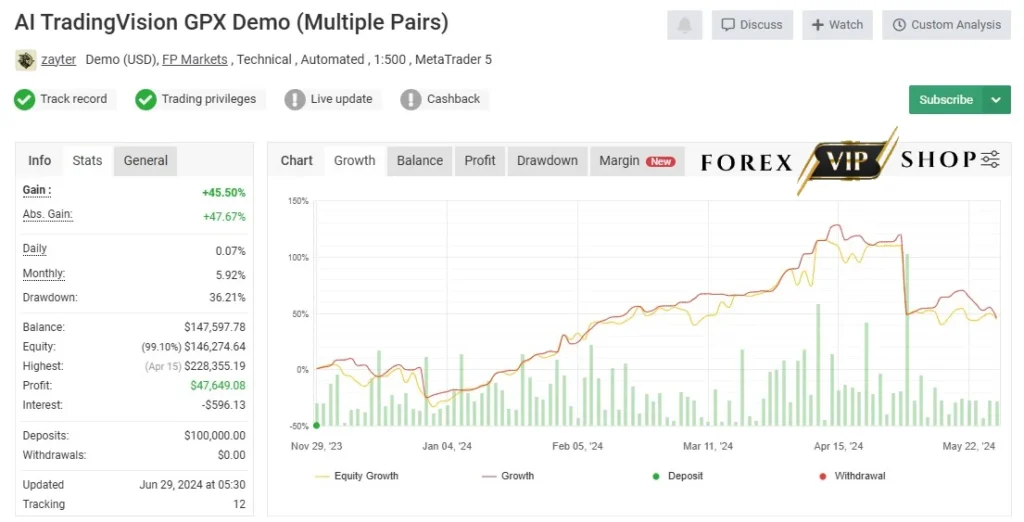Switch to the Stats tab
The height and width of the screenshot is (522, 1024).
coord(87,160)
